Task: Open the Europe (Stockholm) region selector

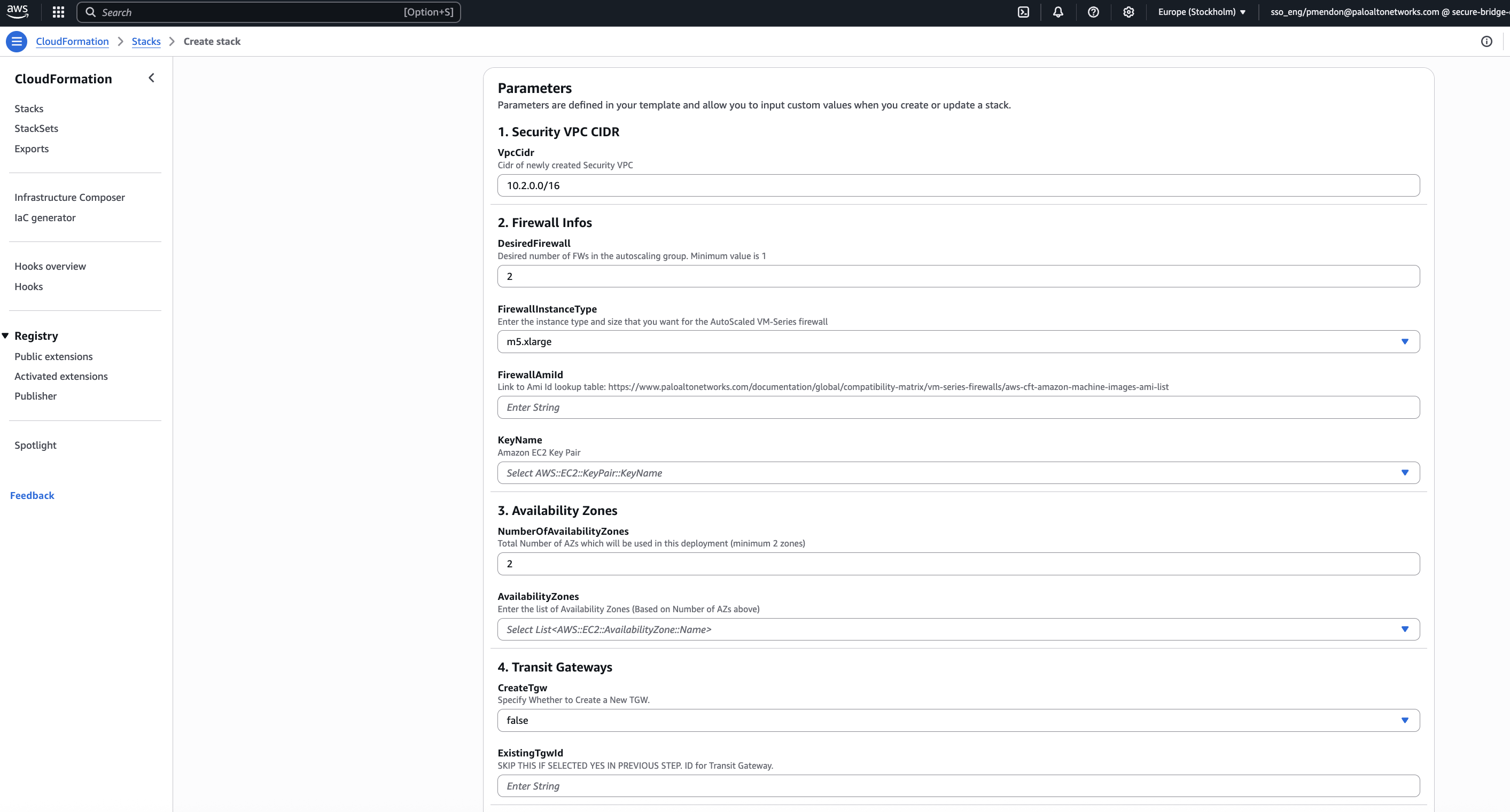Action: (1202, 12)
